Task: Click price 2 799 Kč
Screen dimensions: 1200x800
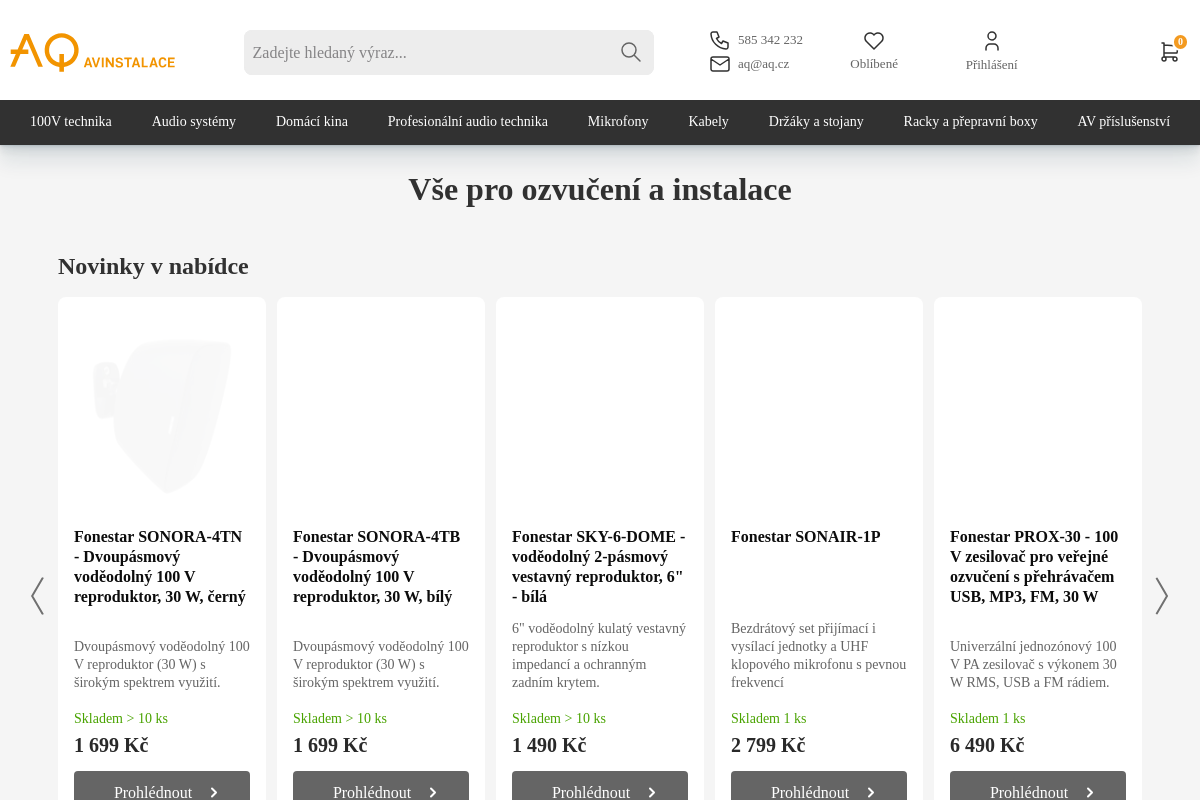Action: click(768, 746)
